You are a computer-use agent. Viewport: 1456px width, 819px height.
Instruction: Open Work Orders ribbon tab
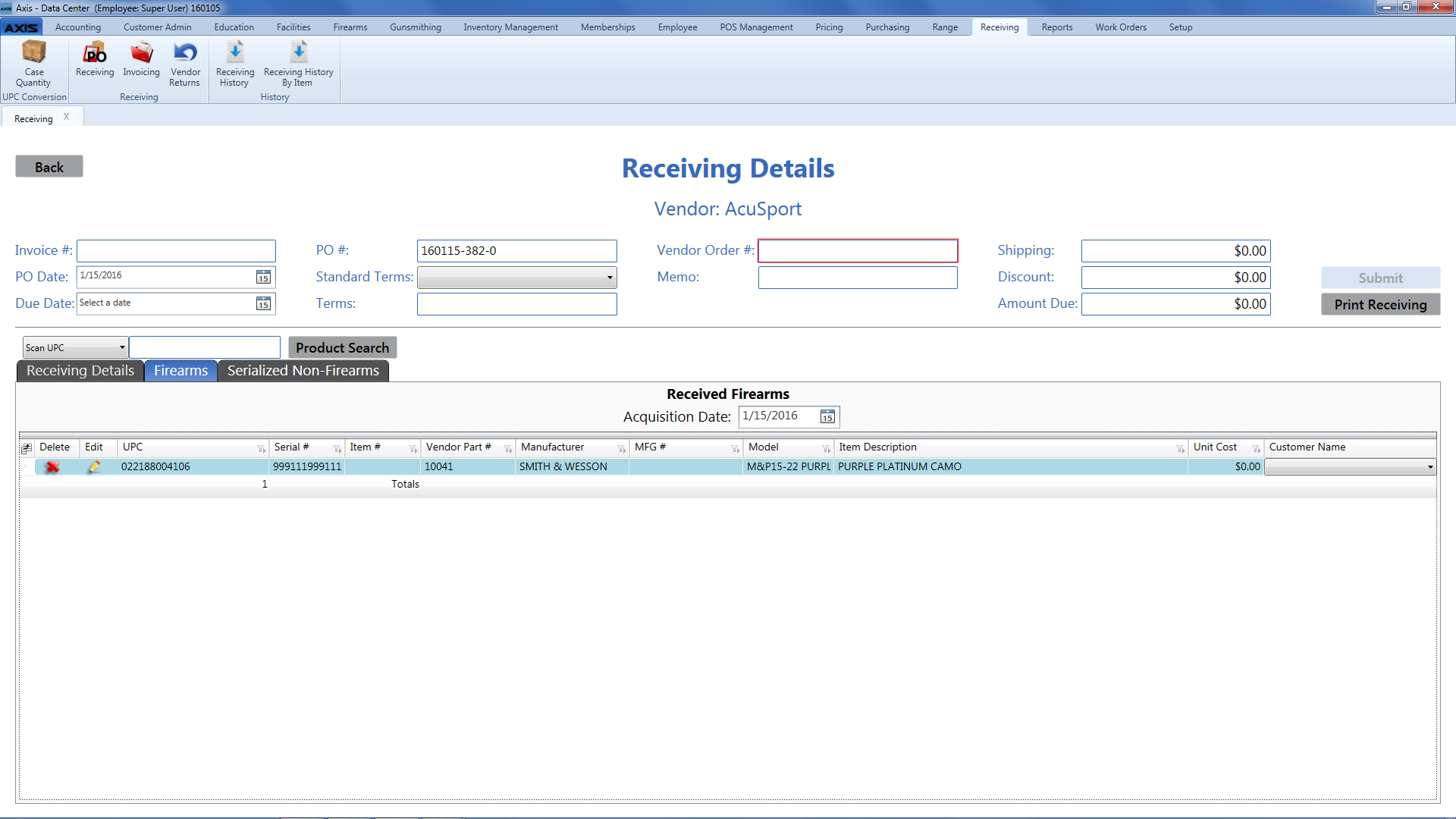point(1121,27)
